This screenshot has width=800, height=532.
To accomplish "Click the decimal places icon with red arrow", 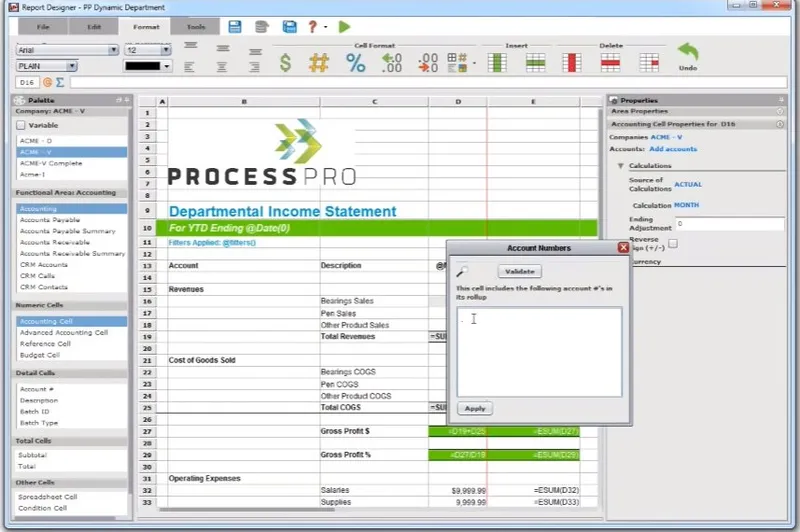I will 428,63.
